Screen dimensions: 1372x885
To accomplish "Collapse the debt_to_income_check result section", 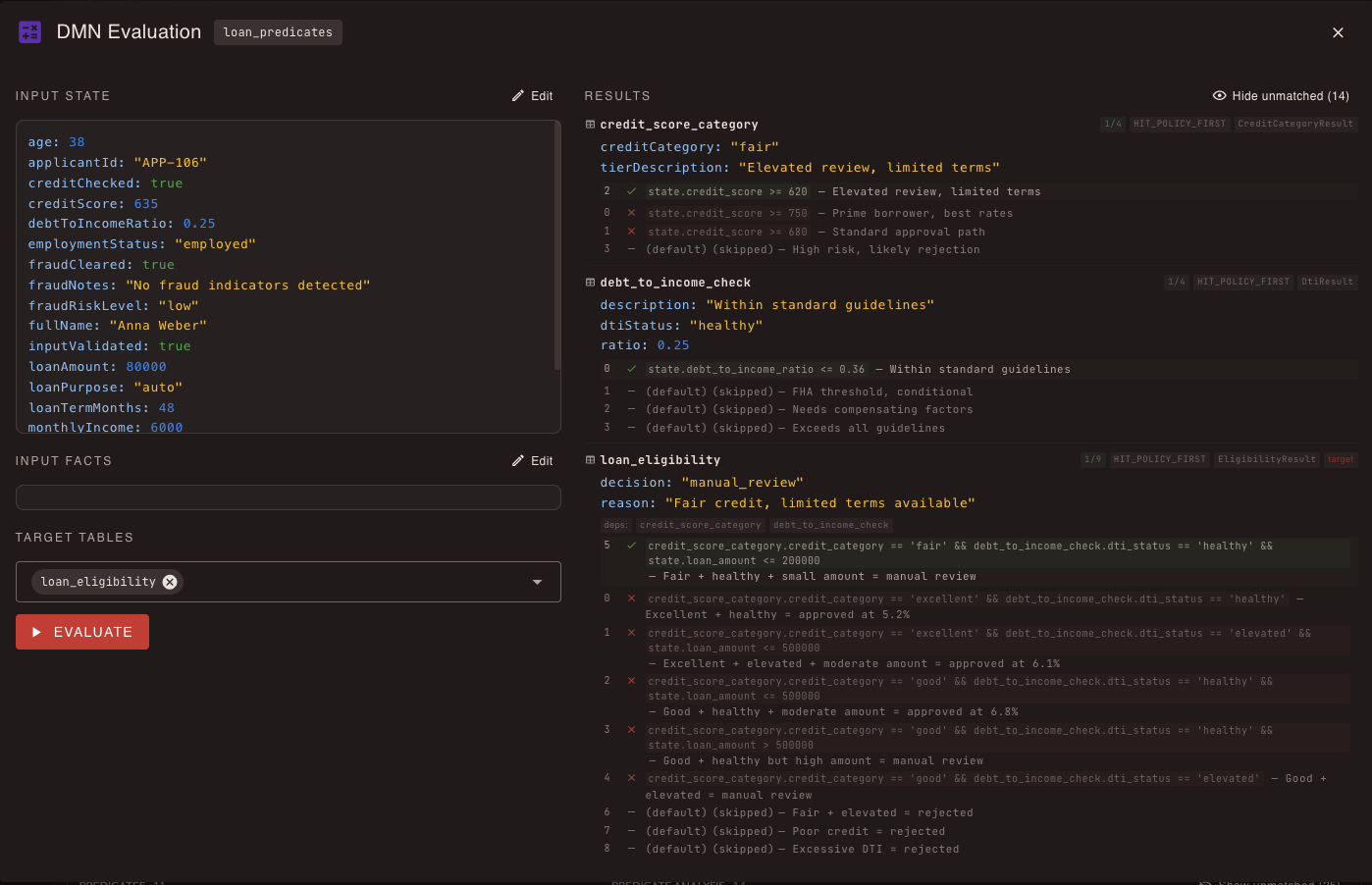I will [675, 283].
